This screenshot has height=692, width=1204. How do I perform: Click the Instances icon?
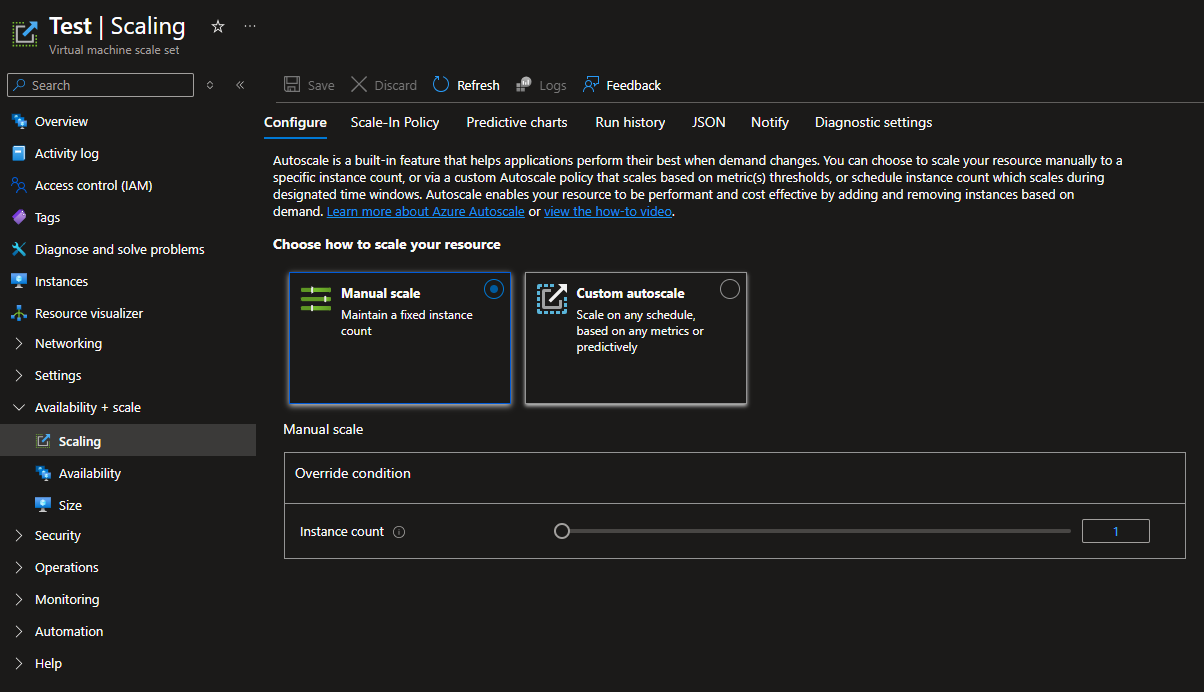click(18, 281)
